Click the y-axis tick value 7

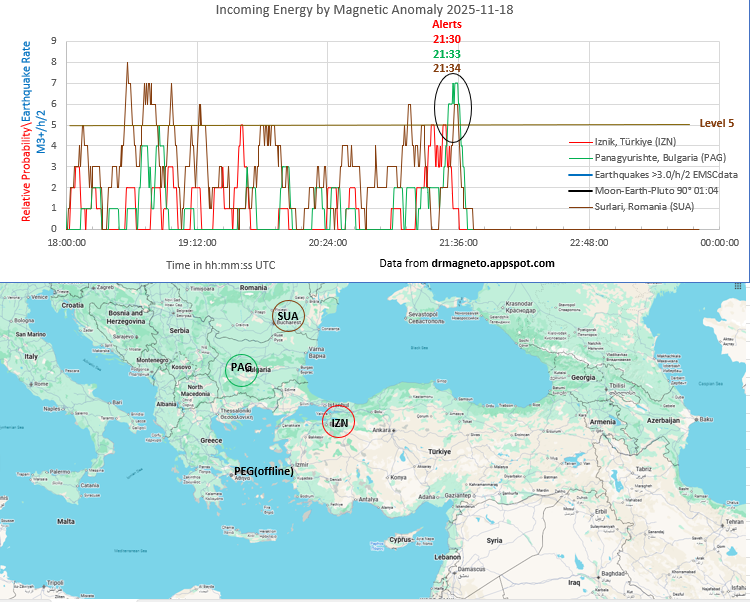coord(54,83)
